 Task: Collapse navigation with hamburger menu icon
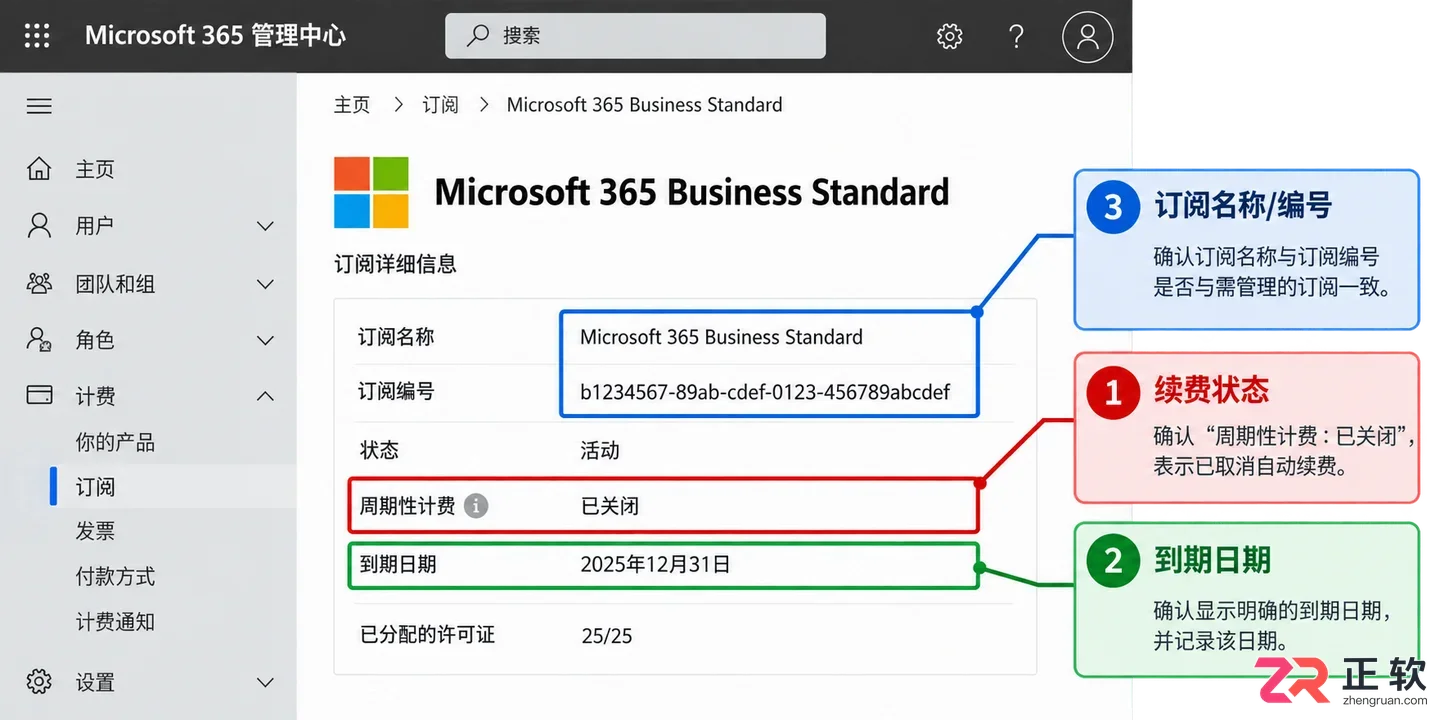click(x=39, y=106)
